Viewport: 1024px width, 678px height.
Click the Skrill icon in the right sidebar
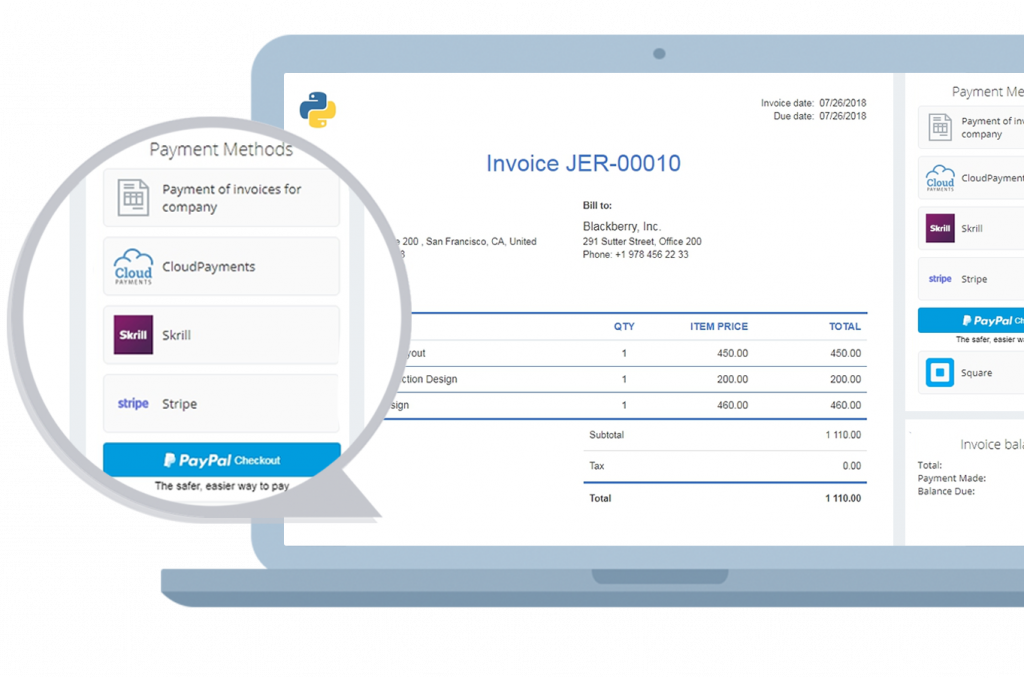[940, 228]
